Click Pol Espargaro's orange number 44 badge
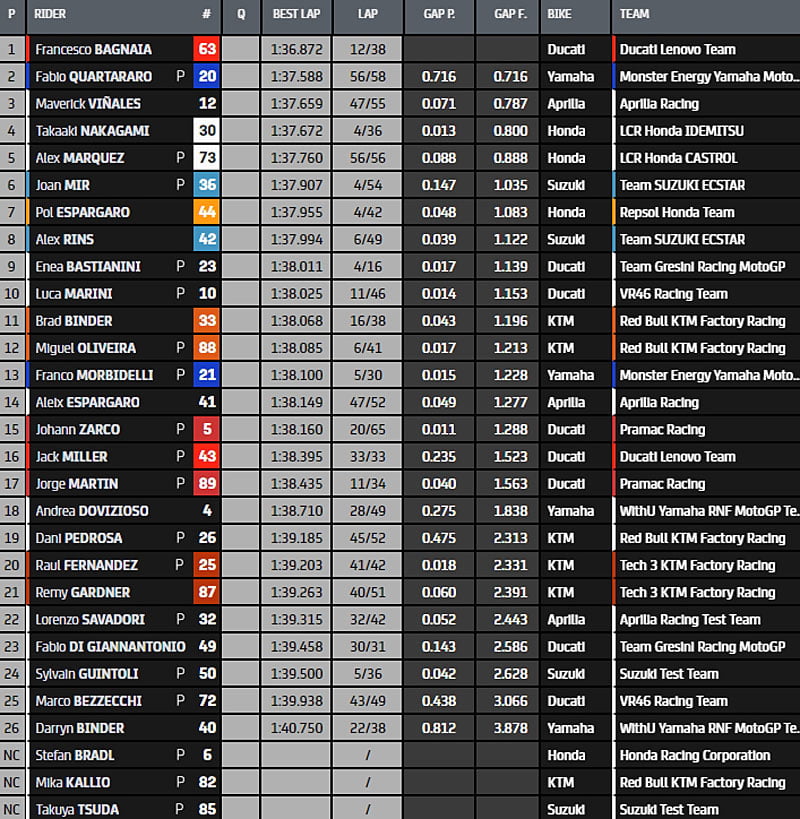Image resolution: width=800 pixels, height=819 pixels. (x=207, y=212)
